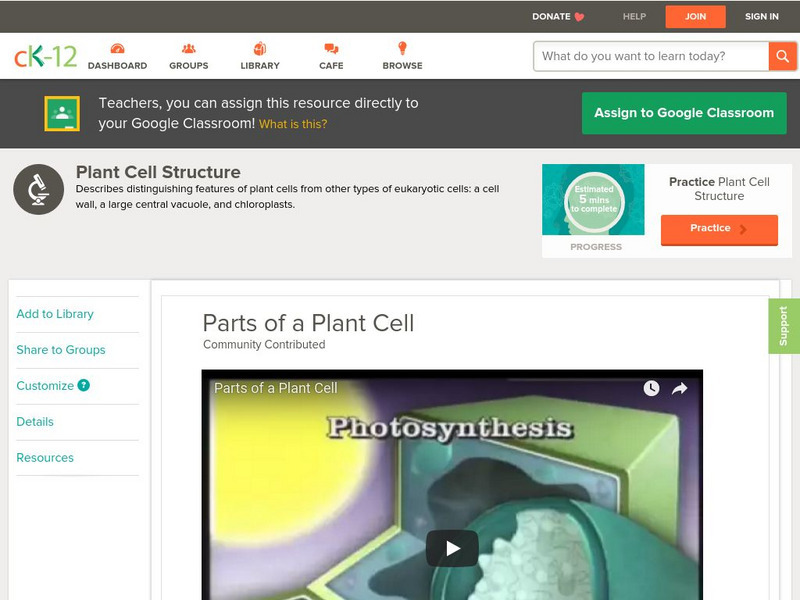Click SIGN IN
This screenshot has height=600, width=800.
(762, 16)
